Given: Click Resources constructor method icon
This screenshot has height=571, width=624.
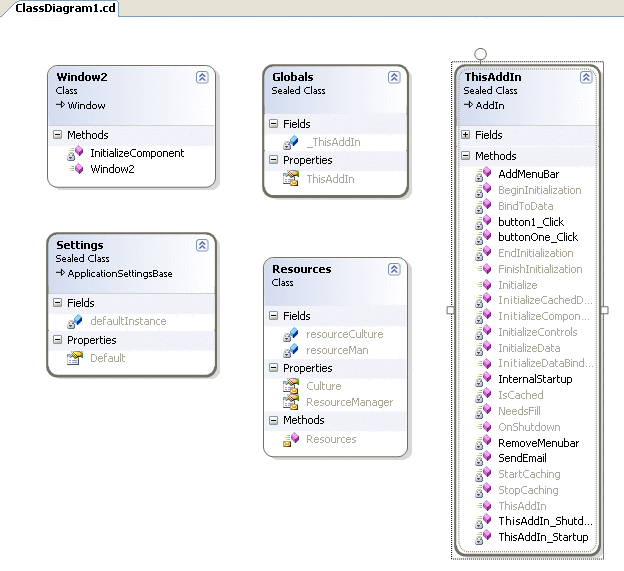Looking at the screenshot, I should pyautogui.click(x=291, y=439).
